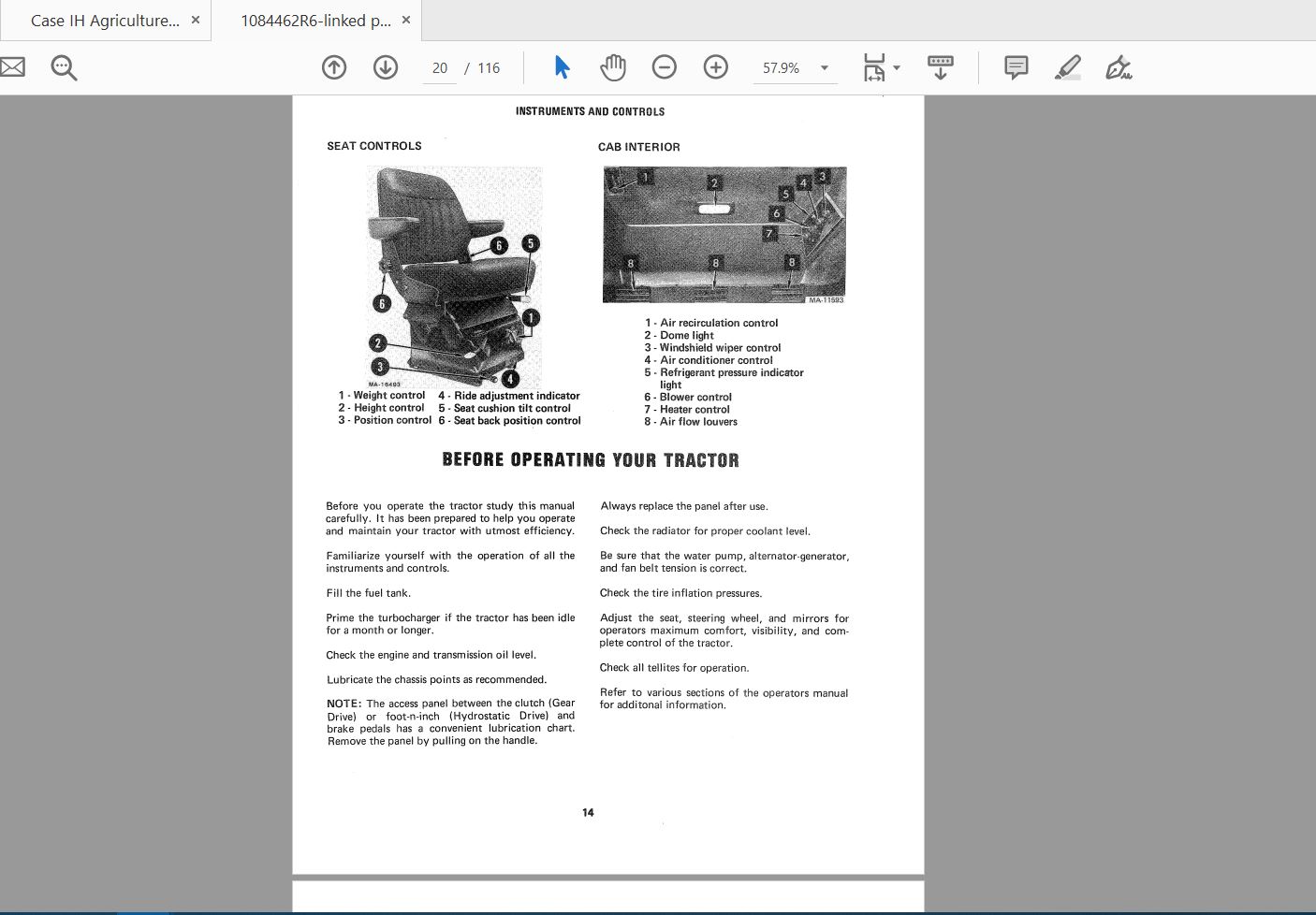Expand the page fit options arrow
The width and height of the screenshot is (1316, 915).
tap(897, 67)
